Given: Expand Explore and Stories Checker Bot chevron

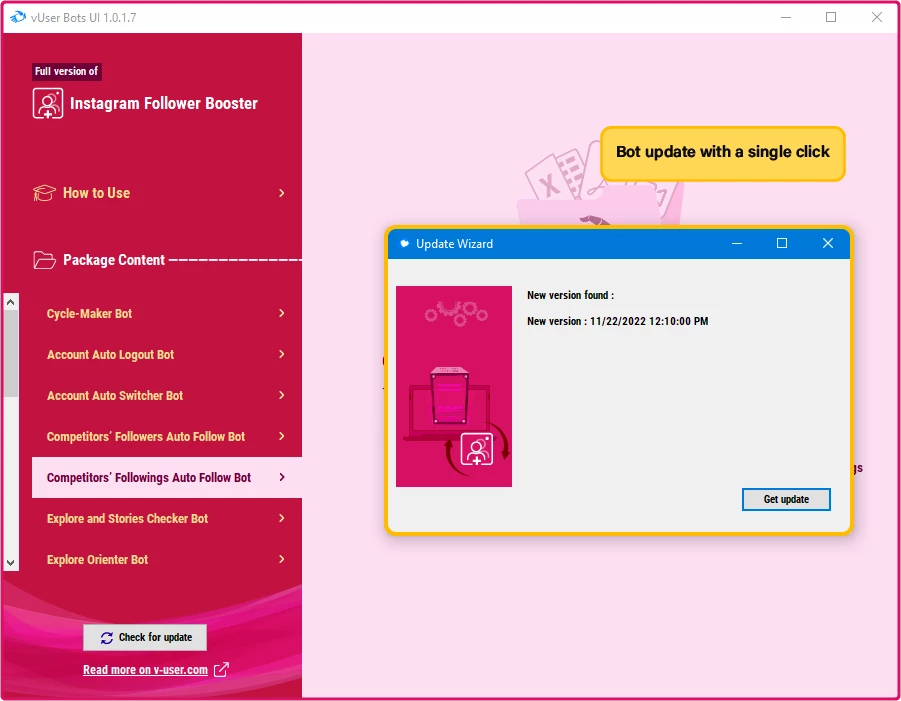Looking at the screenshot, I should click(x=282, y=518).
